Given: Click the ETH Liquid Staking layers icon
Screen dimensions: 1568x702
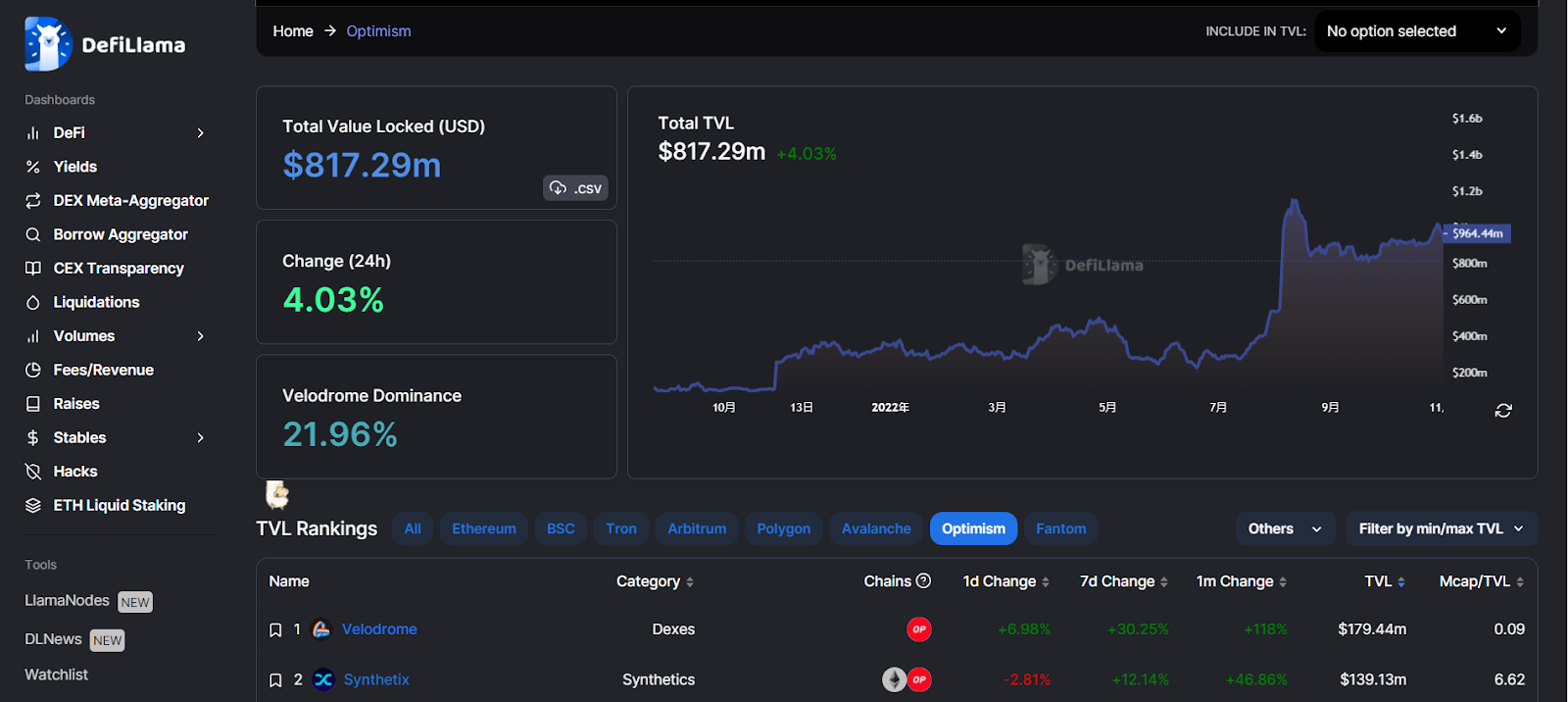Looking at the screenshot, I should pos(33,506).
